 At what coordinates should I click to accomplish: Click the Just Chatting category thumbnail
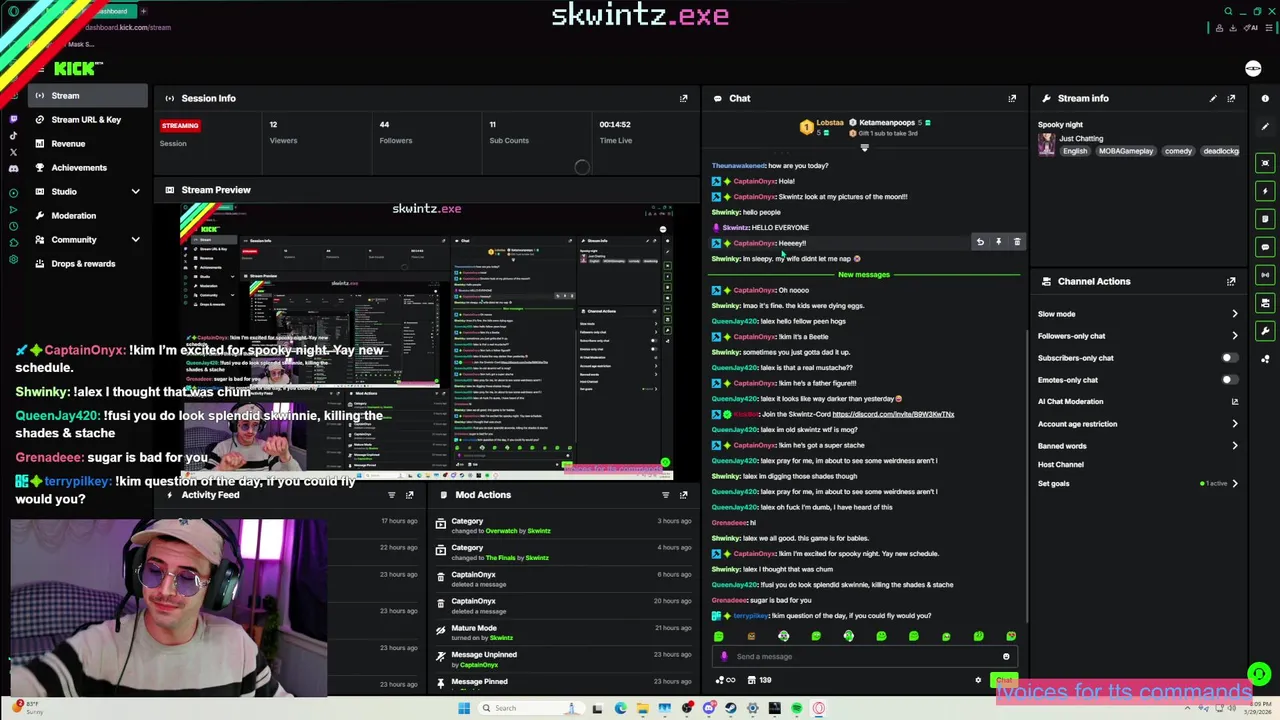[1046, 145]
